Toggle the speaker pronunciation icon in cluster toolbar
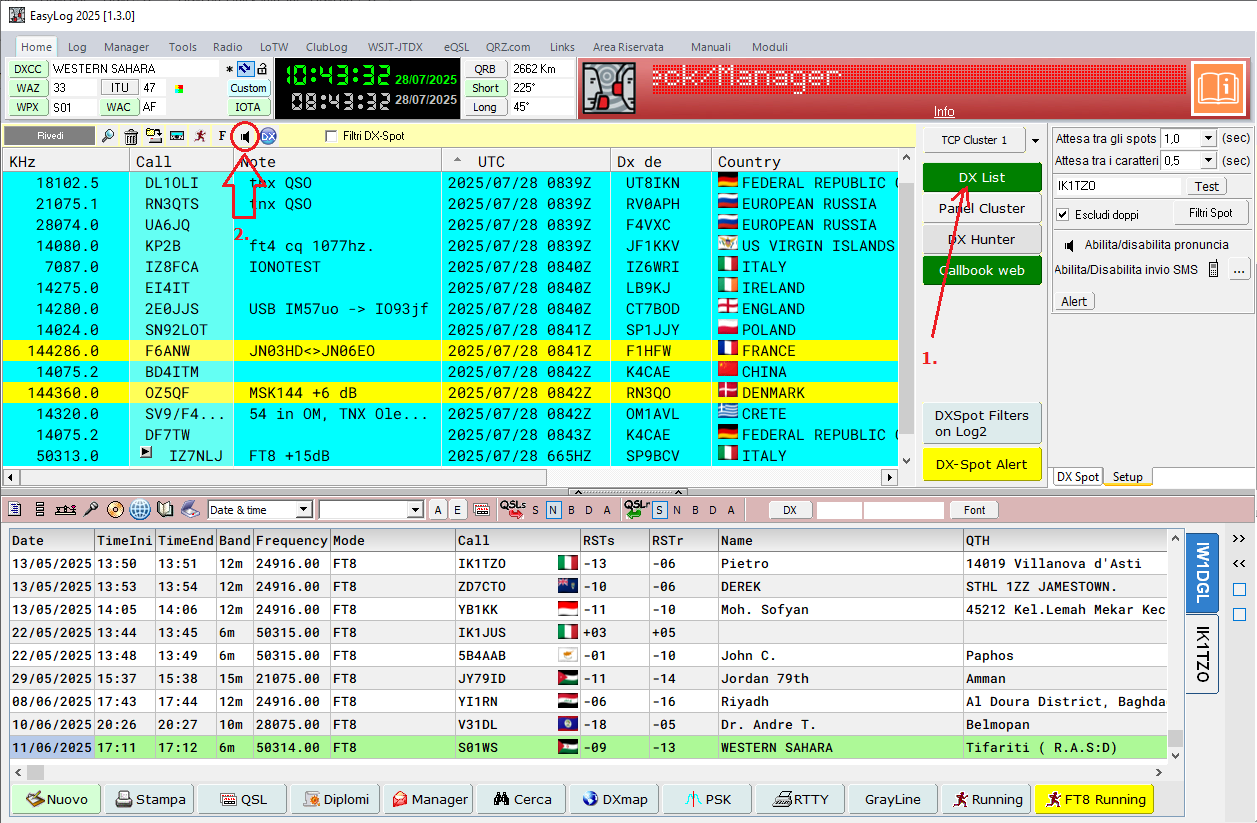This screenshot has width=1257, height=823. click(x=245, y=136)
